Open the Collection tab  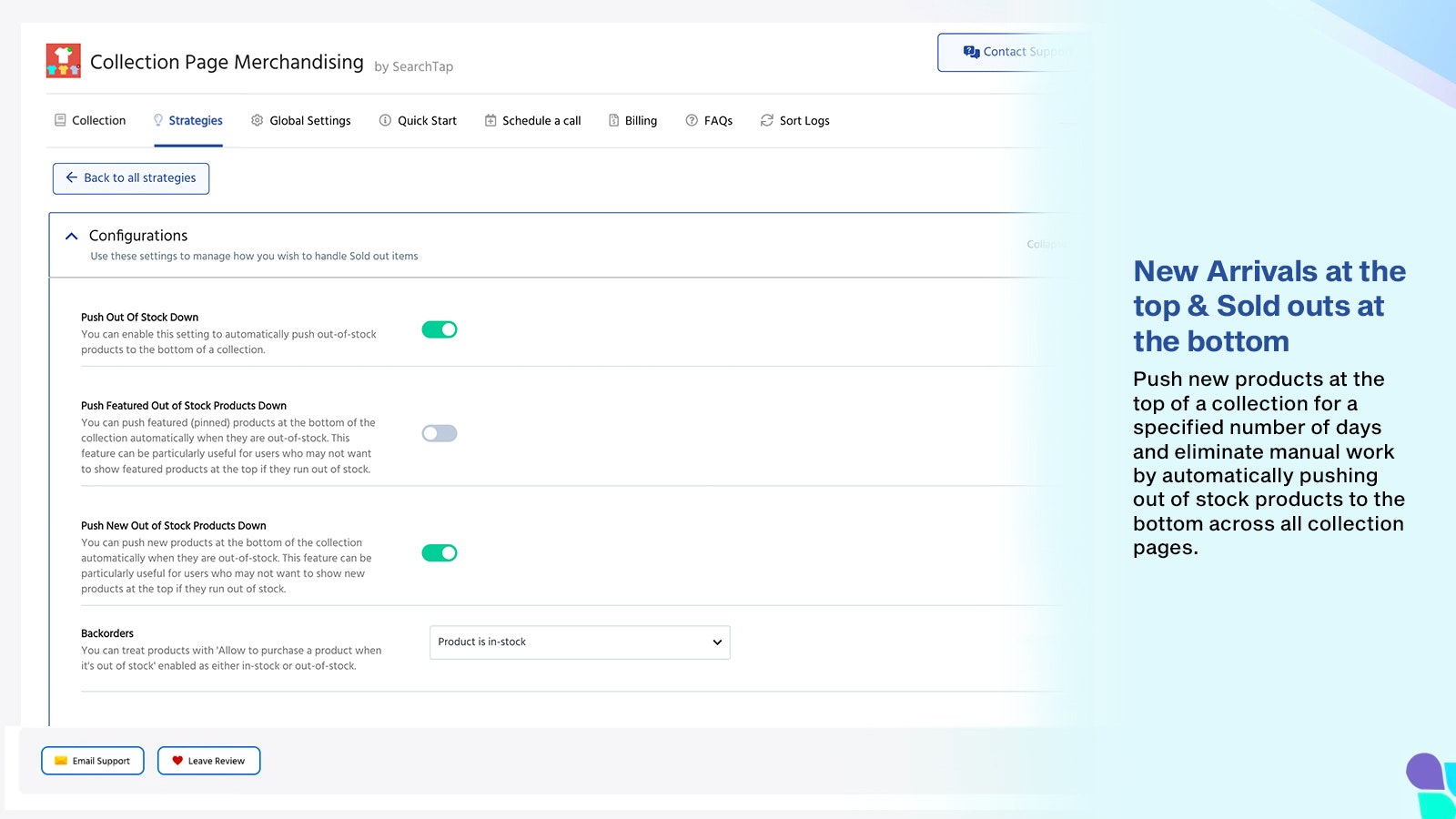90,120
